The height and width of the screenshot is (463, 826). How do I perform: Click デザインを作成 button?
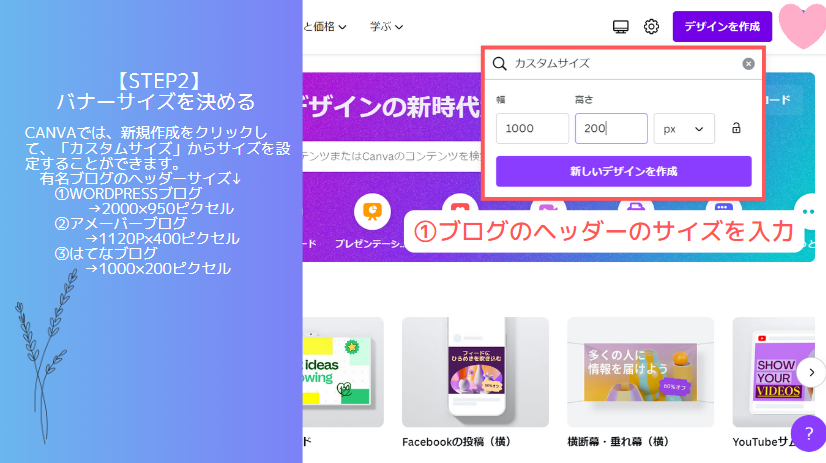[722, 26]
